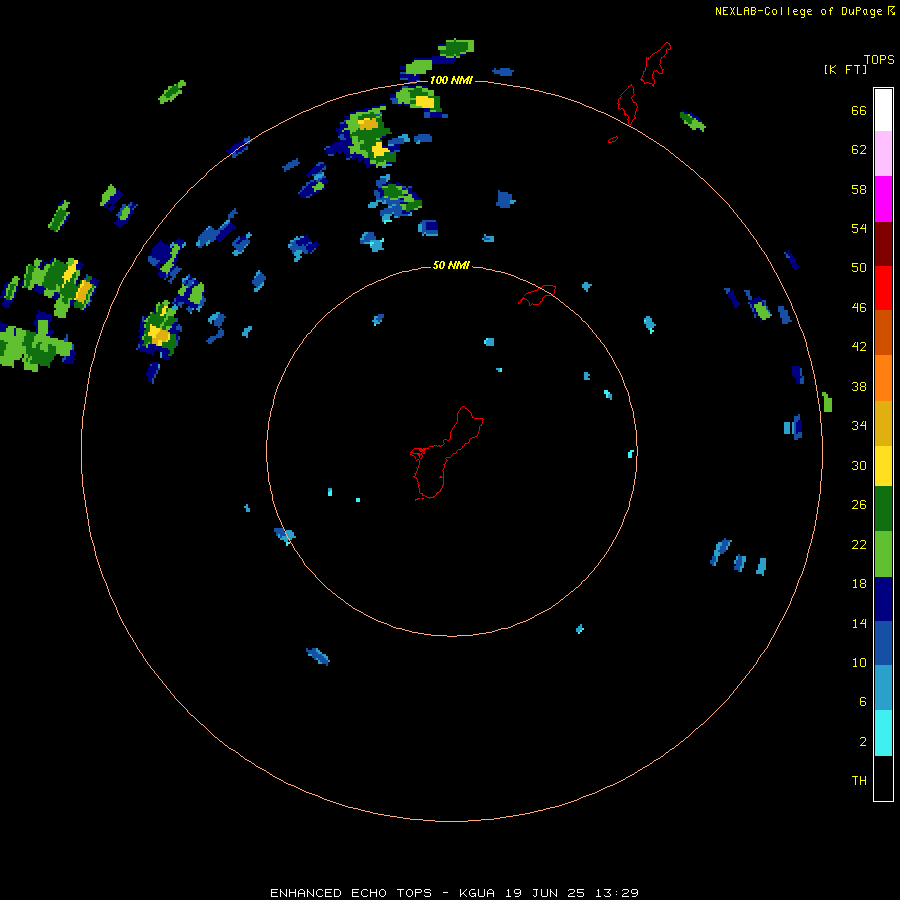Click the bright red legend swatch
The width and height of the screenshot is (900, 900).
click(x=883, y=288)
